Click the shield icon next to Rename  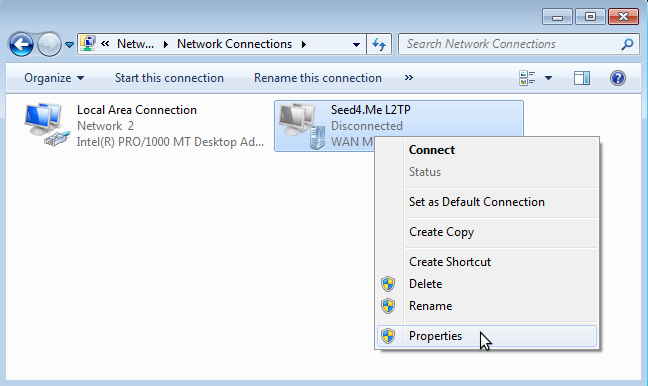(388, 306)
